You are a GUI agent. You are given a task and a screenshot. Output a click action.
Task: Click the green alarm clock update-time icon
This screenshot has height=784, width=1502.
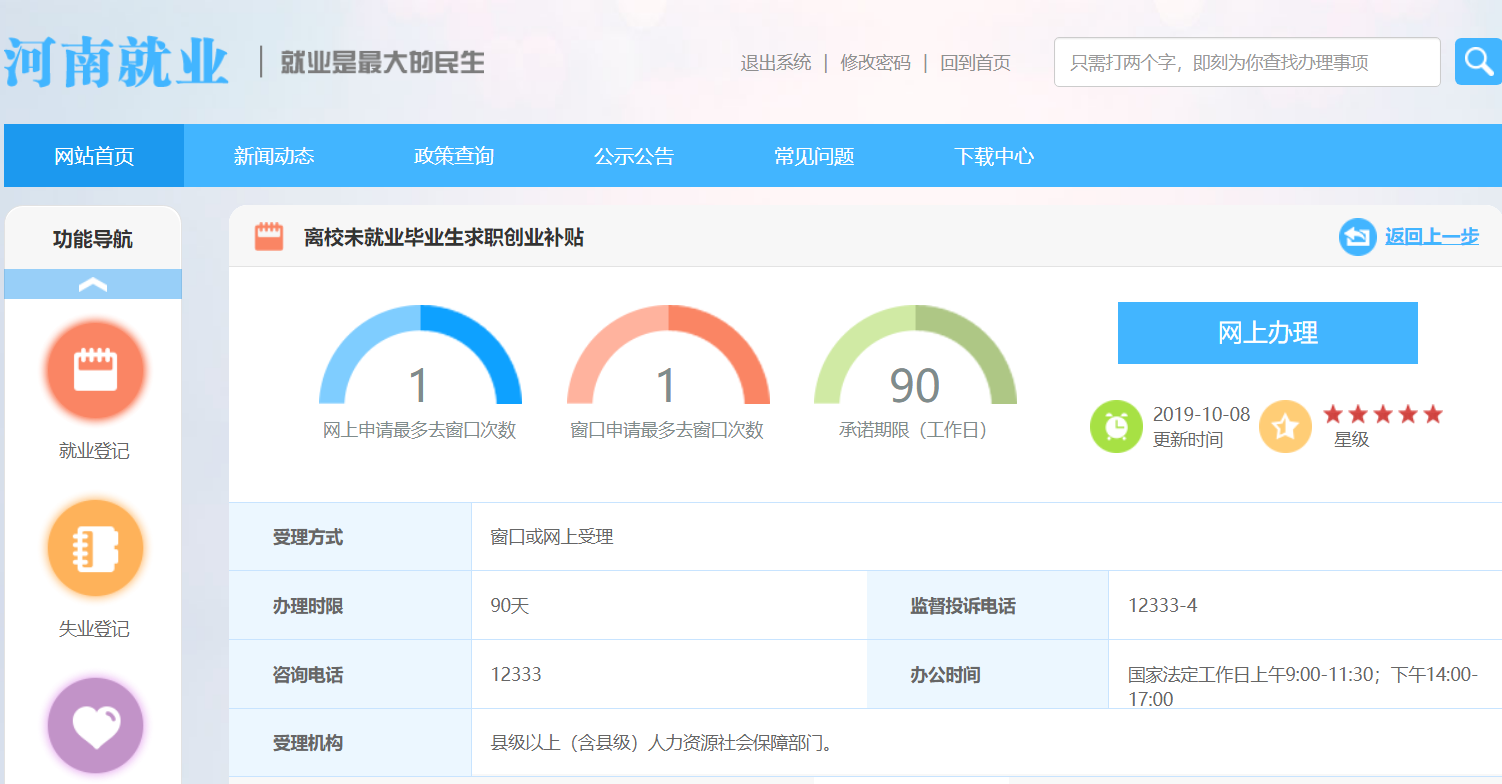pos(1116,426)
